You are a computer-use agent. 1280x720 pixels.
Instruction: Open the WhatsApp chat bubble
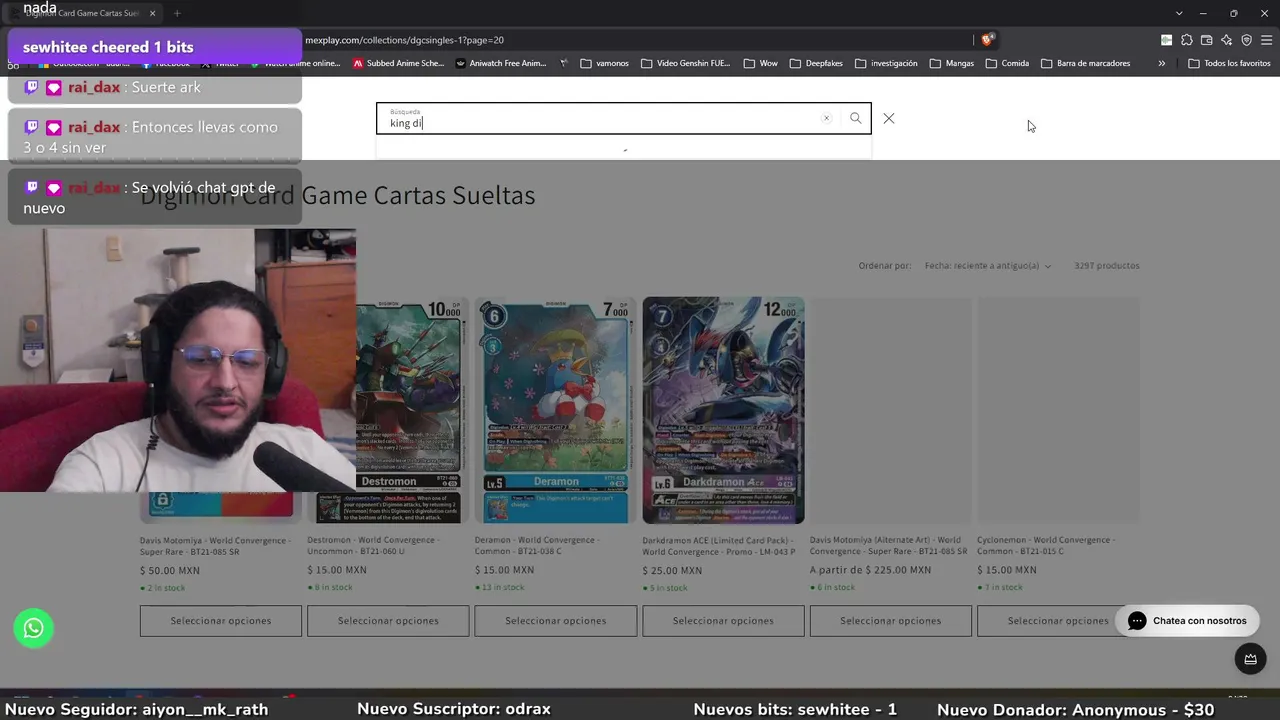coord(33,628)
